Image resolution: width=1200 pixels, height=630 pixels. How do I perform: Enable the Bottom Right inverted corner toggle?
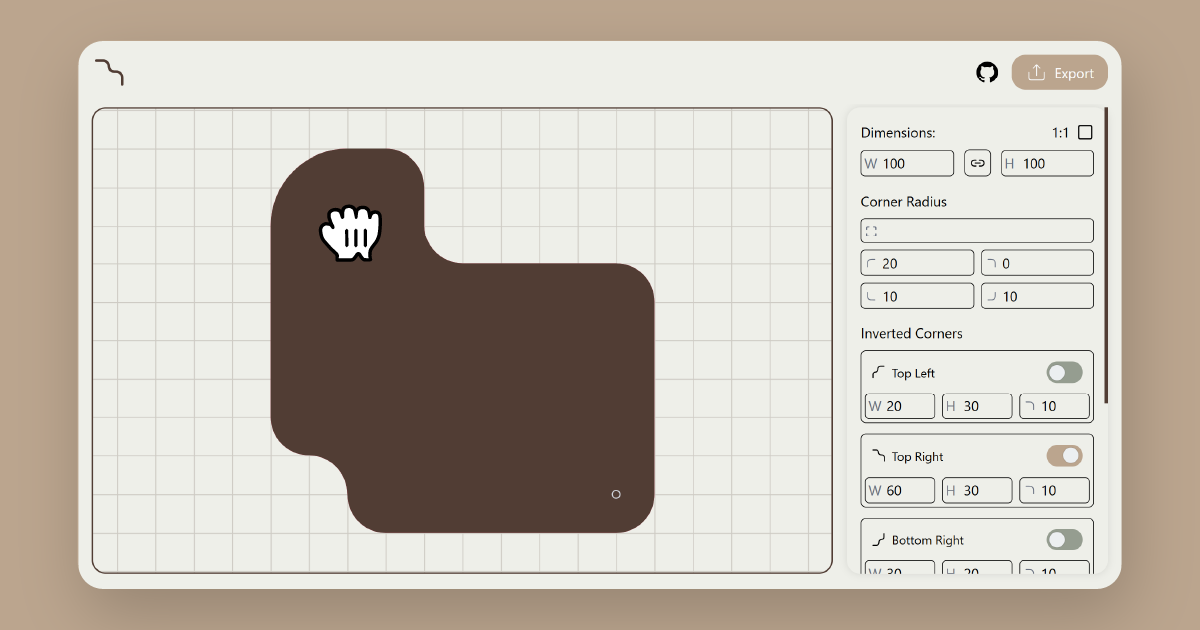click(1064, 539)
